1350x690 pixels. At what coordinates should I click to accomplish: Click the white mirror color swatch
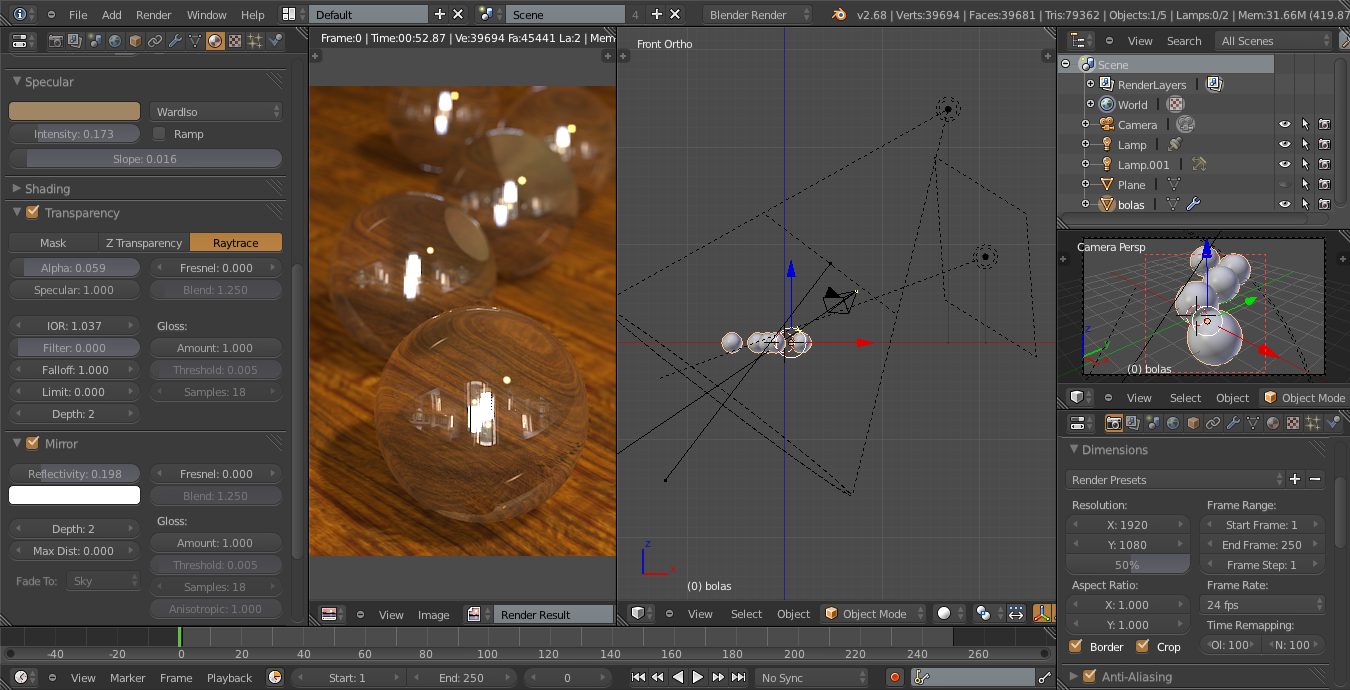tap(75, 495)
